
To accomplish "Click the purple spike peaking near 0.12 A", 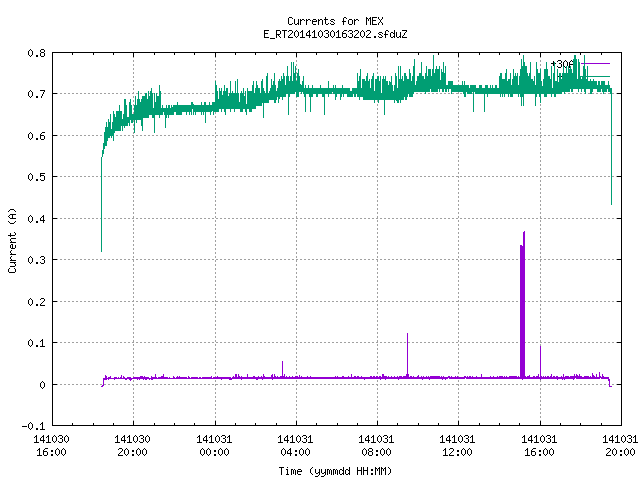I will pyautogui.click(x=407, y=354).
